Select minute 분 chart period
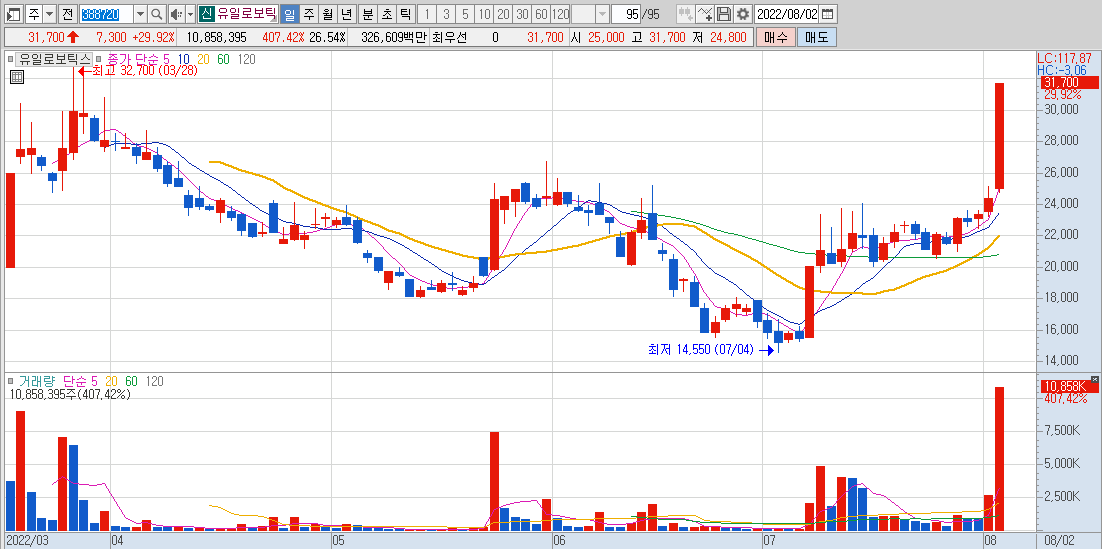This screenshot has width=1102, height=549. (x=367, y=14)
